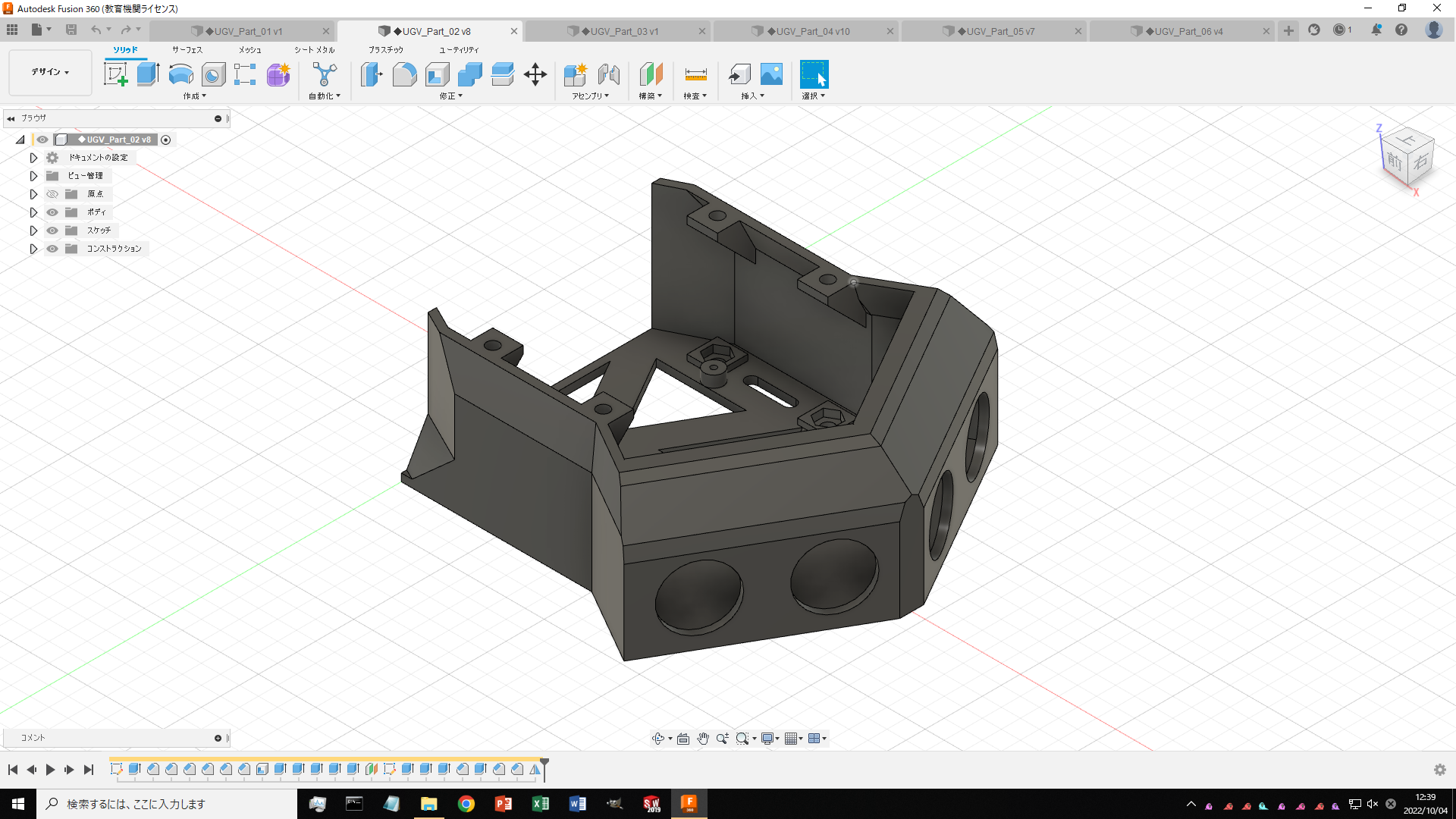Open the Measure tool under 検査
The image size is (1456, 819).
tap(695, 74)
